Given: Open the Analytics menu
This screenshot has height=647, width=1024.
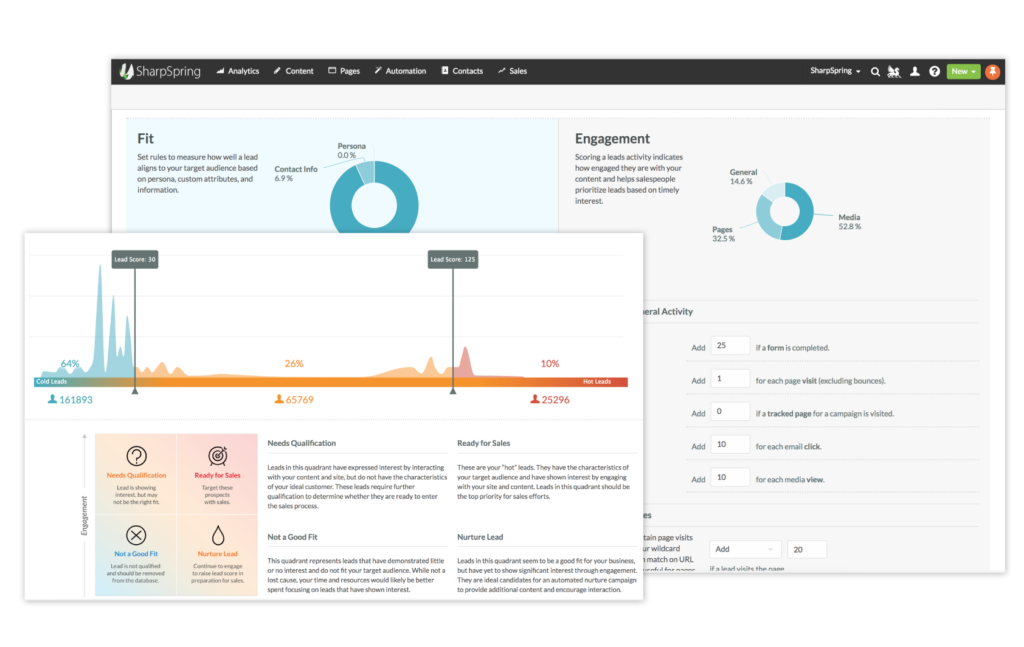Looking at the screenshot, I should click(x=237, y=71).
